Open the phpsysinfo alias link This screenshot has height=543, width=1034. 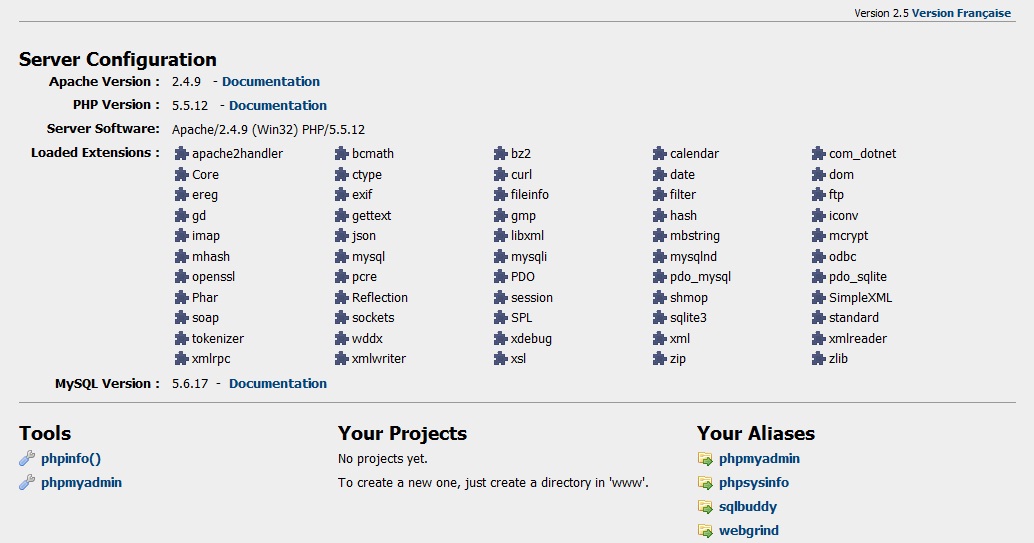(754, 483)
